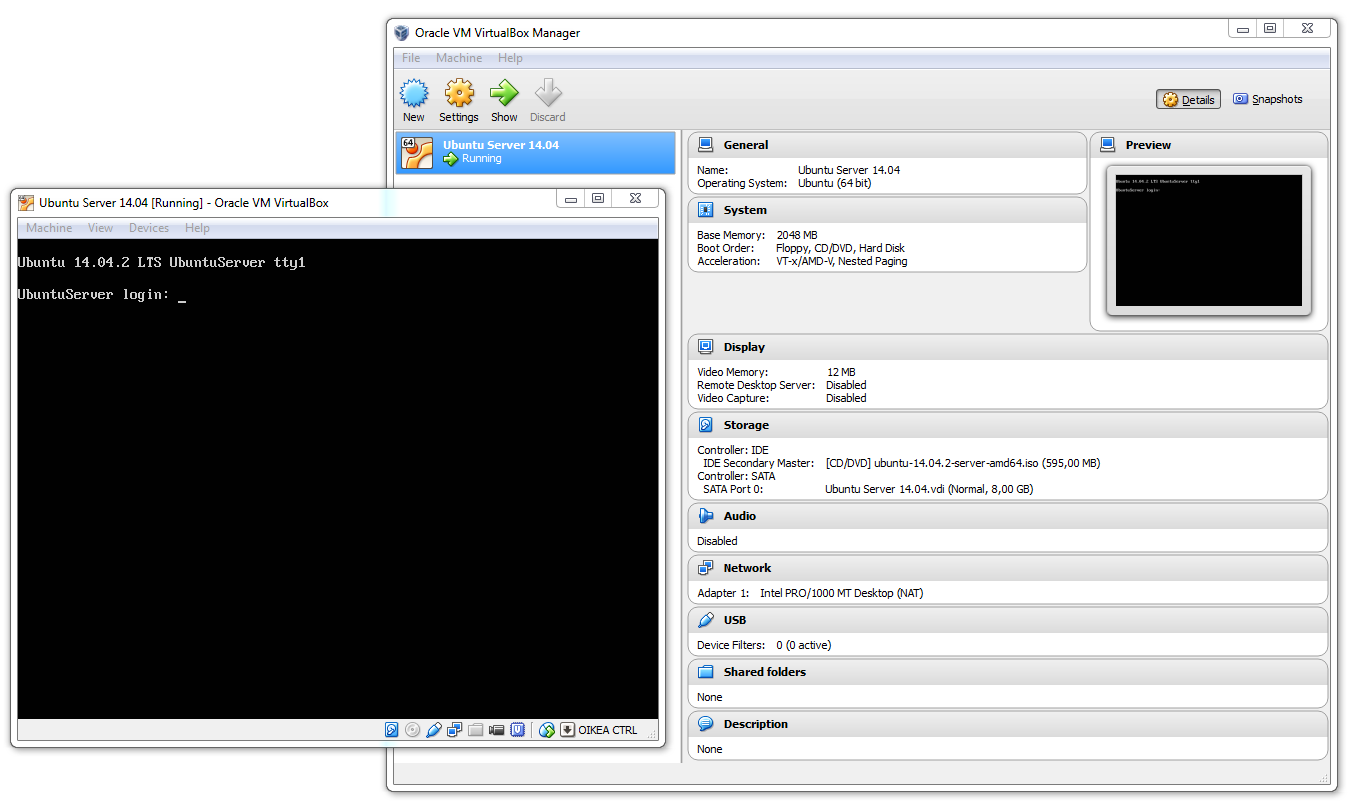The image size is (1348, 805).
Task: Click the Boot Order Floppy, CD/DVD, Hard Disk text
Action: coord(840,248)
